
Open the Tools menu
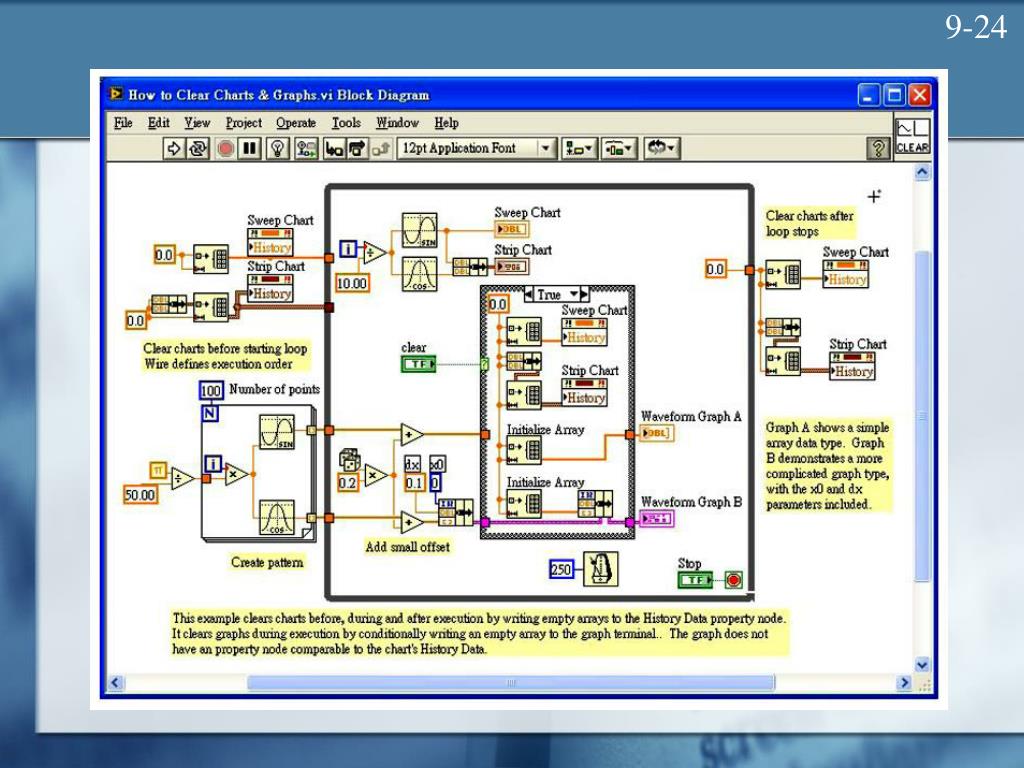pos(346,123)
